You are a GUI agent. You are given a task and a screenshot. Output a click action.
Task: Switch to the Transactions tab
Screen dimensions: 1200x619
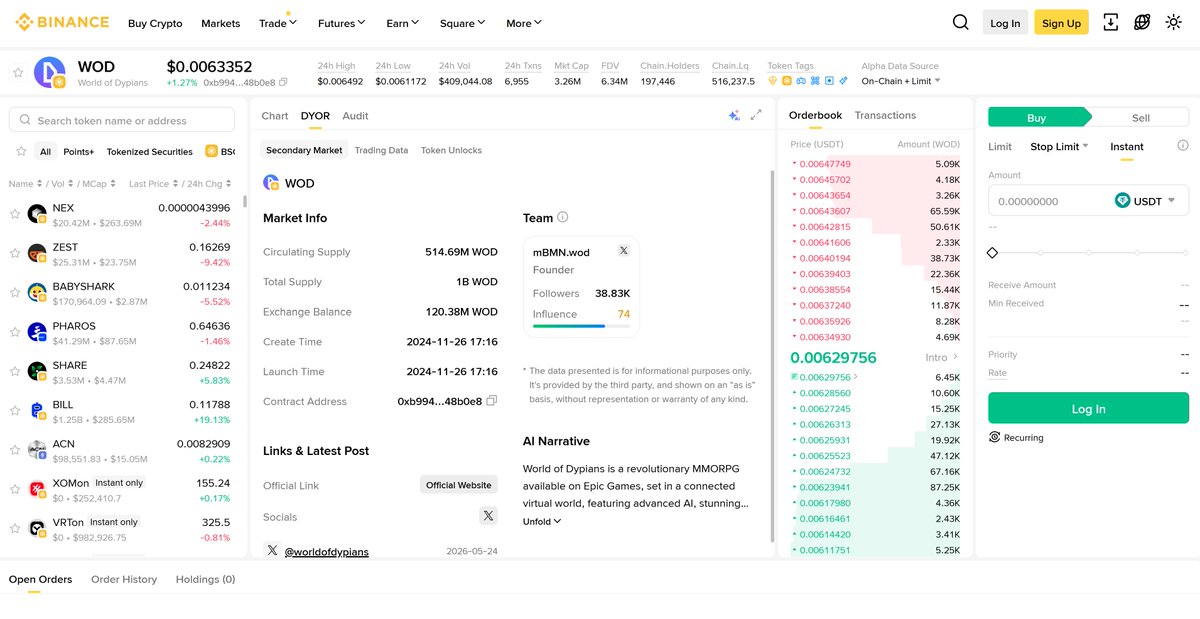point(885,115)
